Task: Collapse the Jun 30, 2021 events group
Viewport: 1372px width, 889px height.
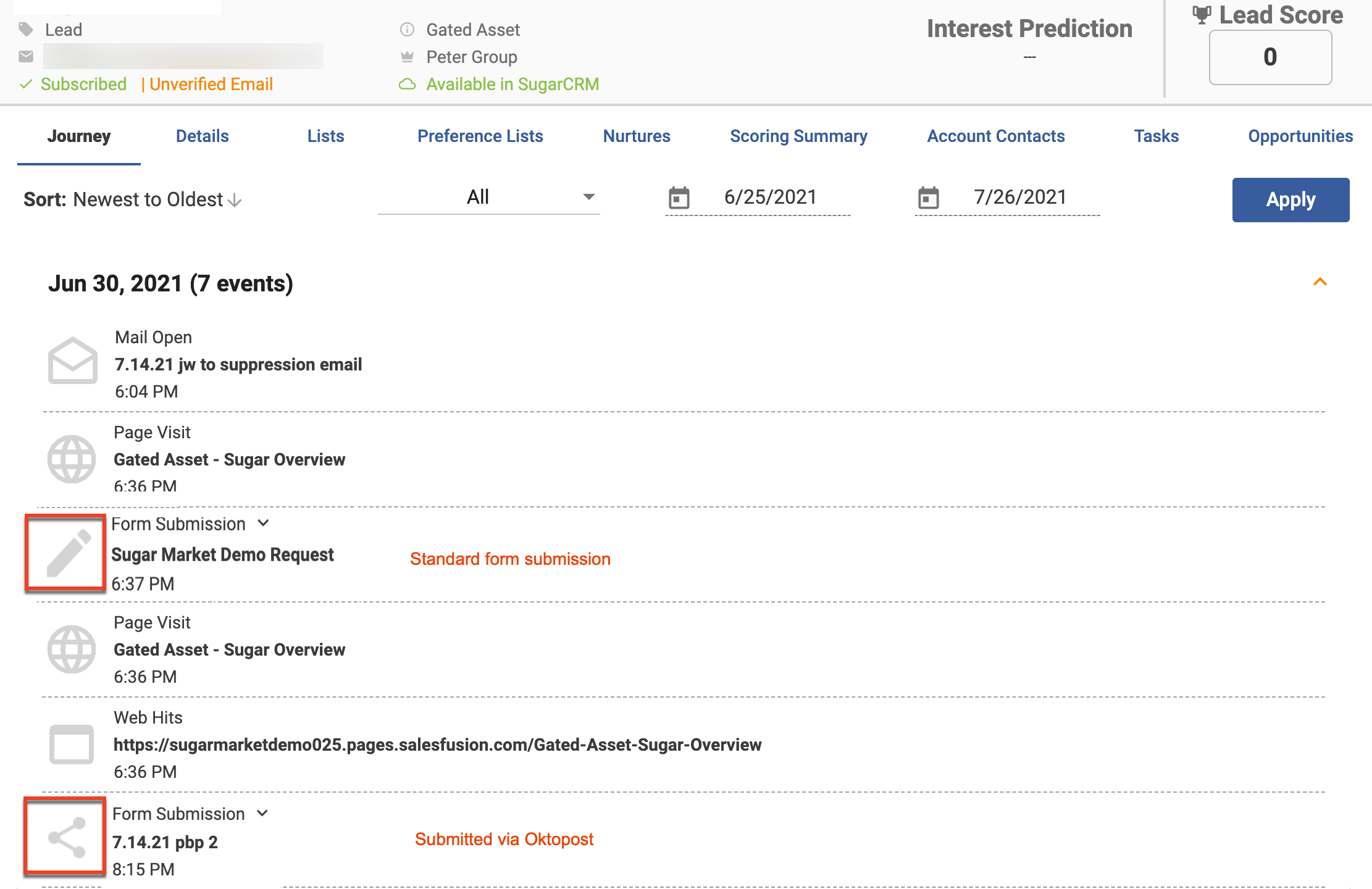Action: 1320,282
